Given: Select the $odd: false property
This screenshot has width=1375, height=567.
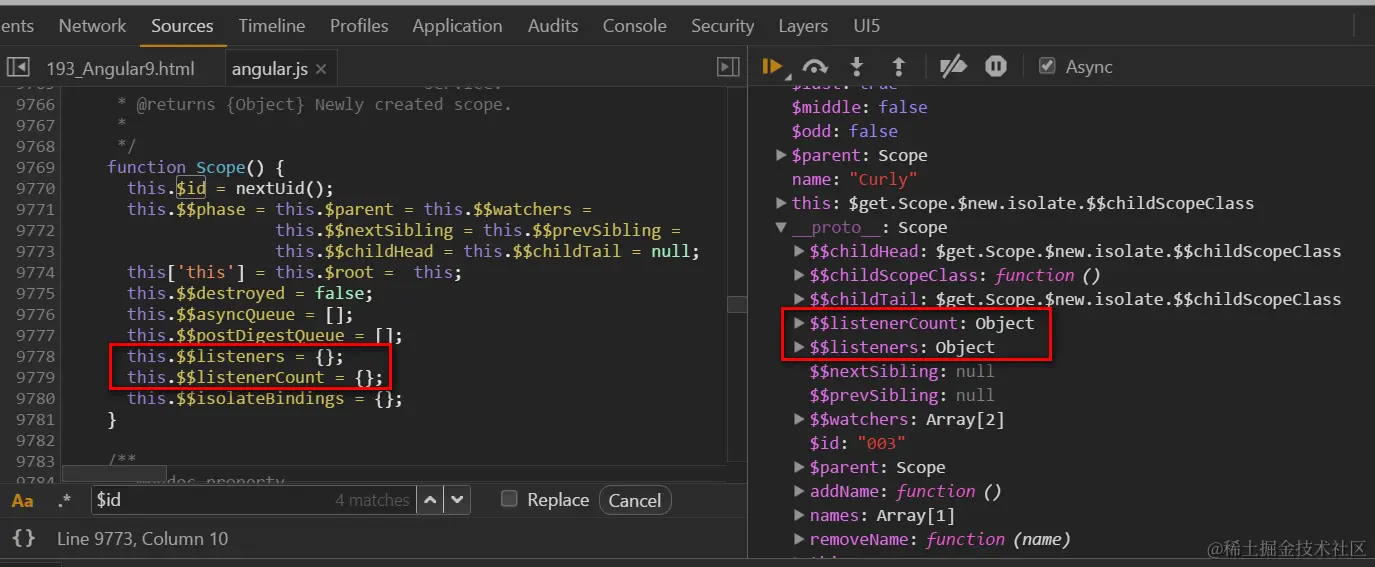Looking at the screenshot, I should (844, 131).
